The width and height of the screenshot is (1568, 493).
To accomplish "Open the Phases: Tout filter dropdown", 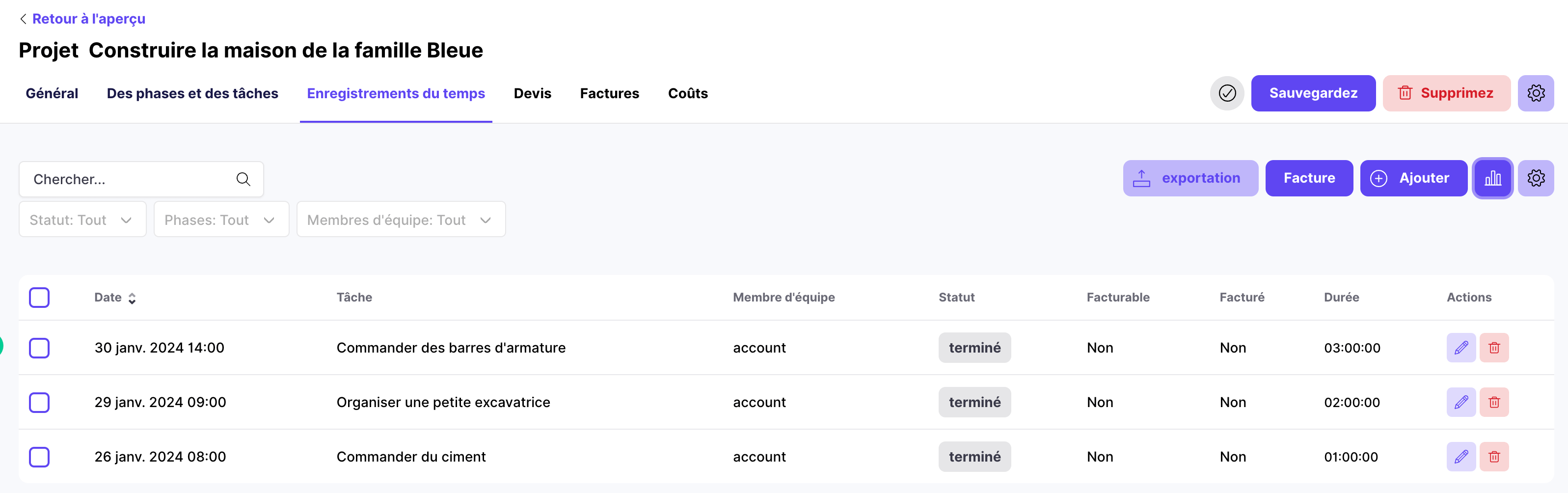I will tap(221, 219).
